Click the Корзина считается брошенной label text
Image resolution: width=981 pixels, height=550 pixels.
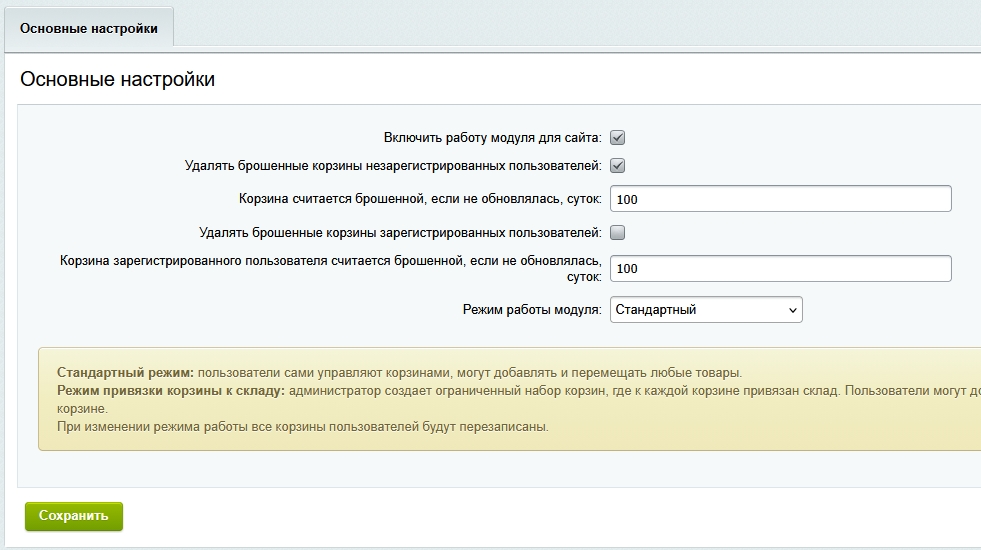(x=420, y=199)
